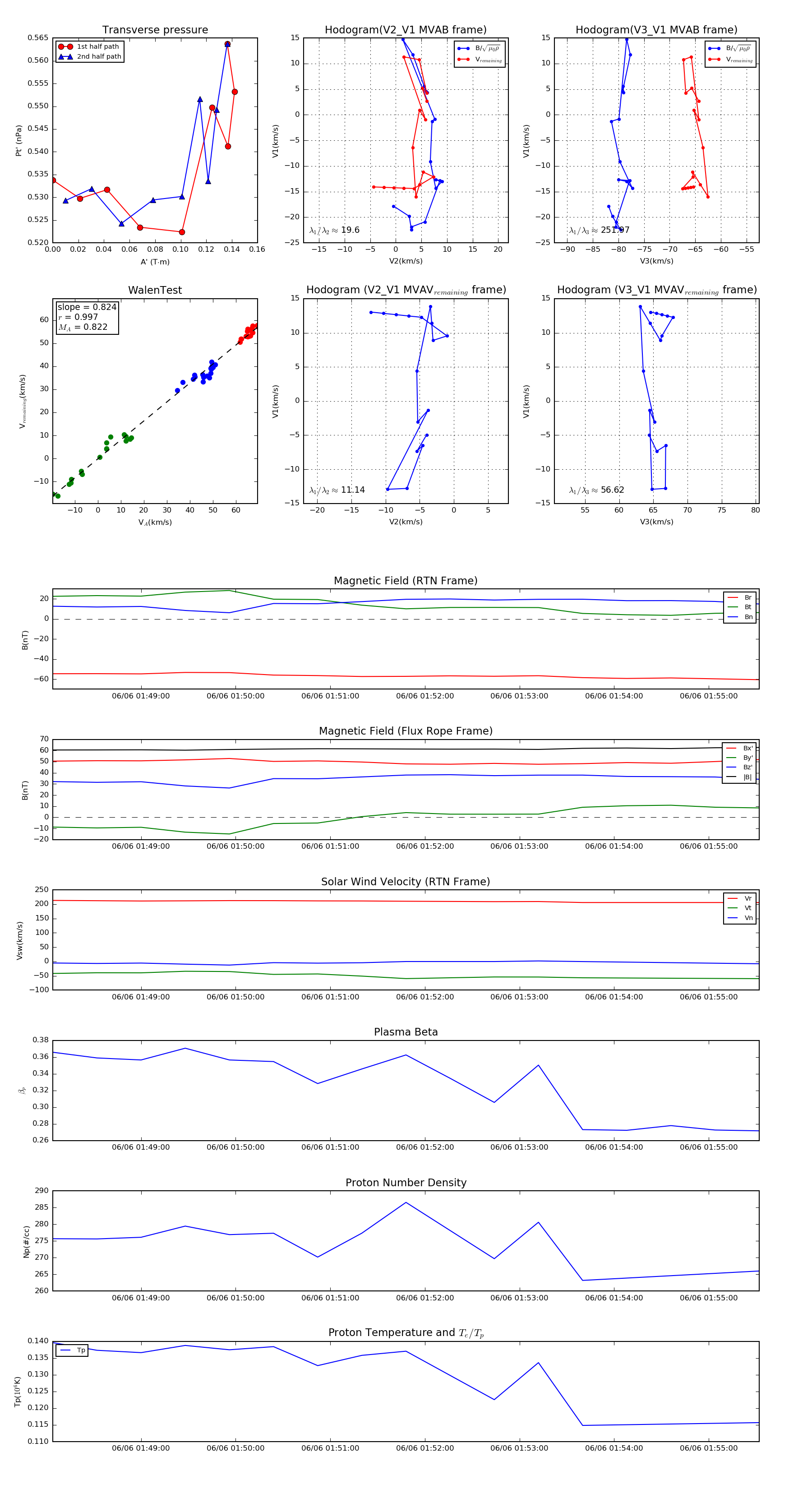This screenshot has height=1489, width=812.
Task: Click the 'V_A(km/s)' Walen axis label
Action: click(x=155, y=523)
